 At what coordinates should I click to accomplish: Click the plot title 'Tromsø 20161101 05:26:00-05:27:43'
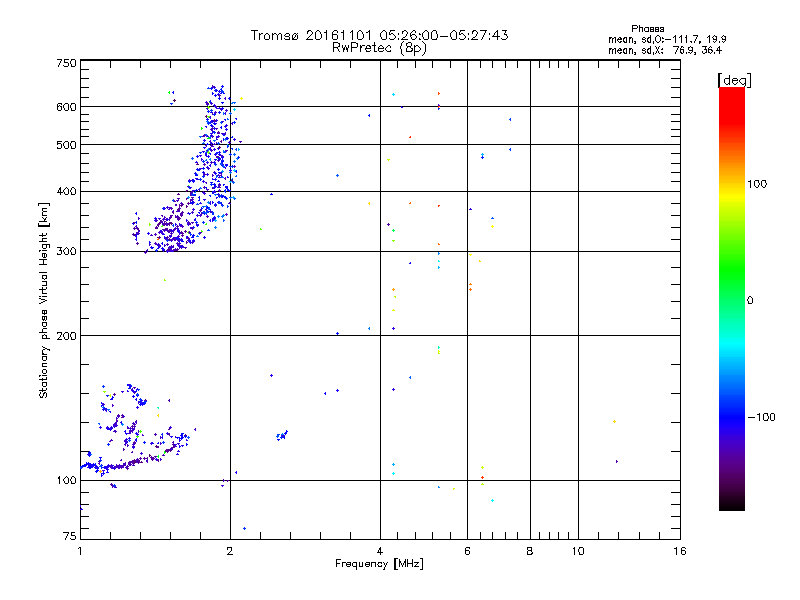(x=379, y=35)
